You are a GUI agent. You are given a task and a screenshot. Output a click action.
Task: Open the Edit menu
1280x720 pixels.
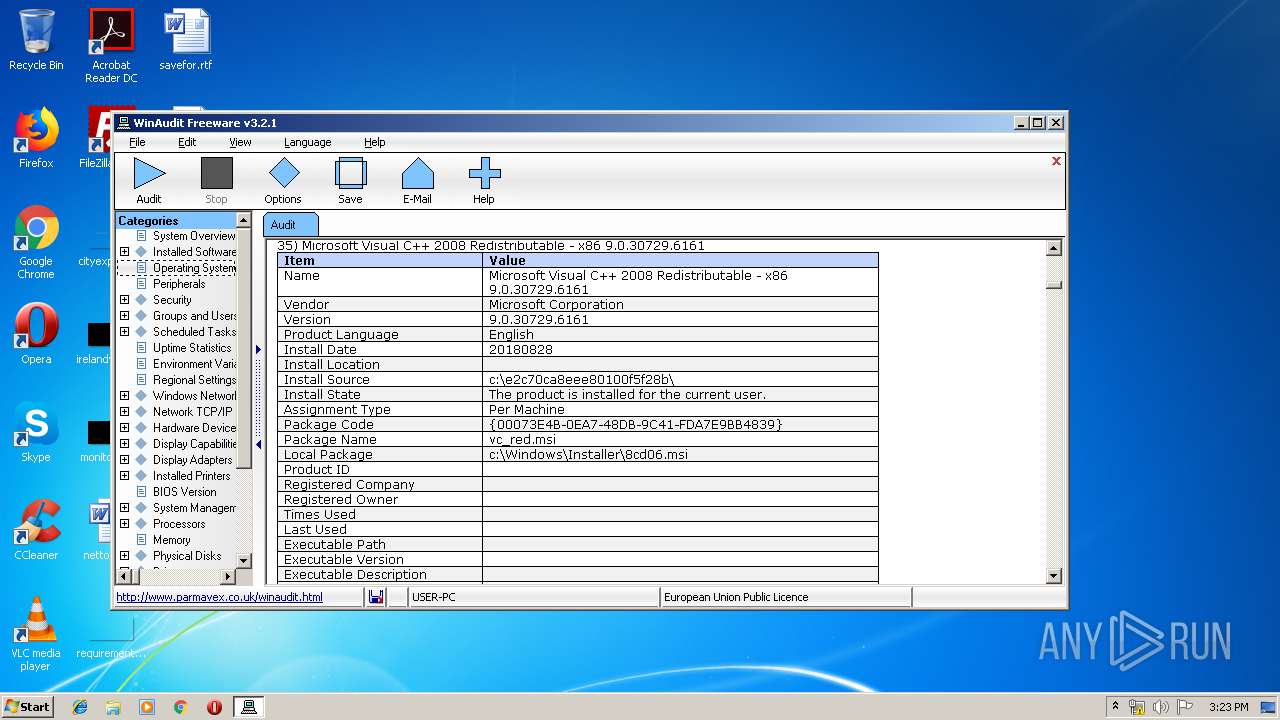tap(187, 142)
